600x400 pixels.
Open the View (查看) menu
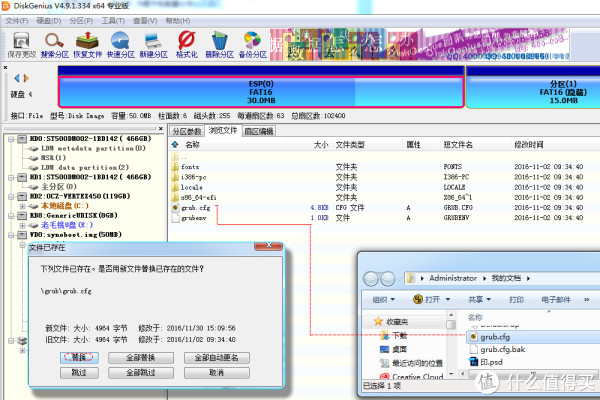coord(145,21)
